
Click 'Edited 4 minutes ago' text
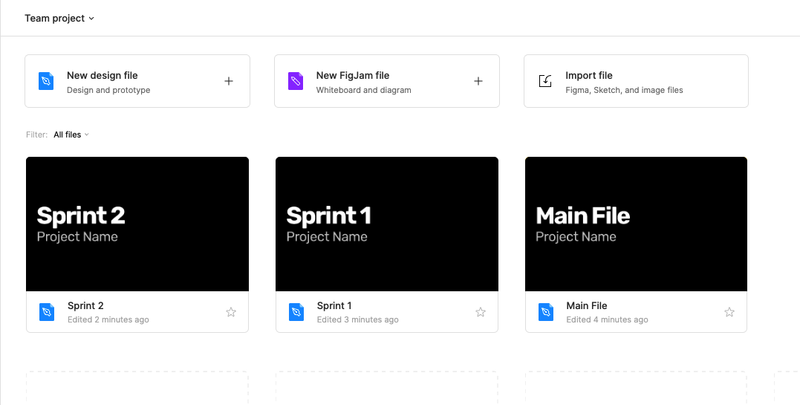[607, 320]
